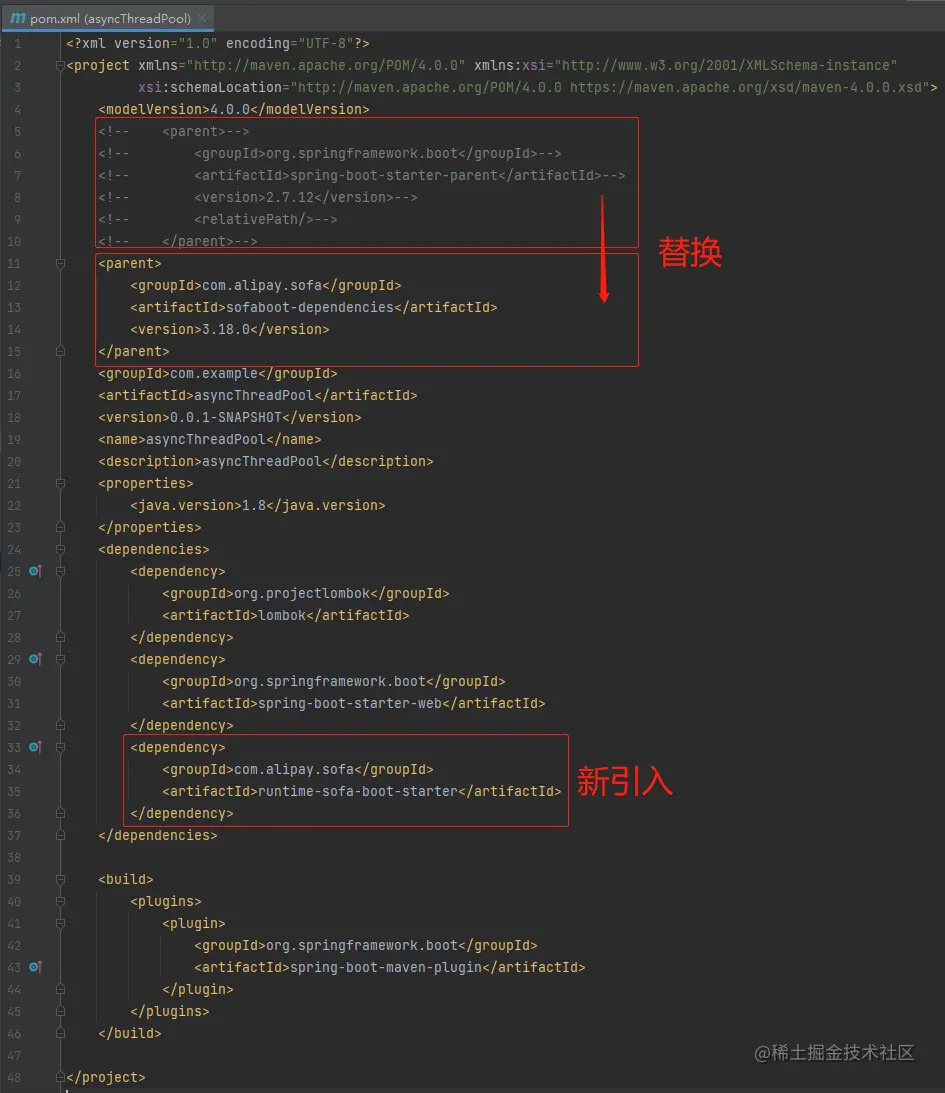Collapse the project tag fold on line 2
945x1093 pixels.
61,66
